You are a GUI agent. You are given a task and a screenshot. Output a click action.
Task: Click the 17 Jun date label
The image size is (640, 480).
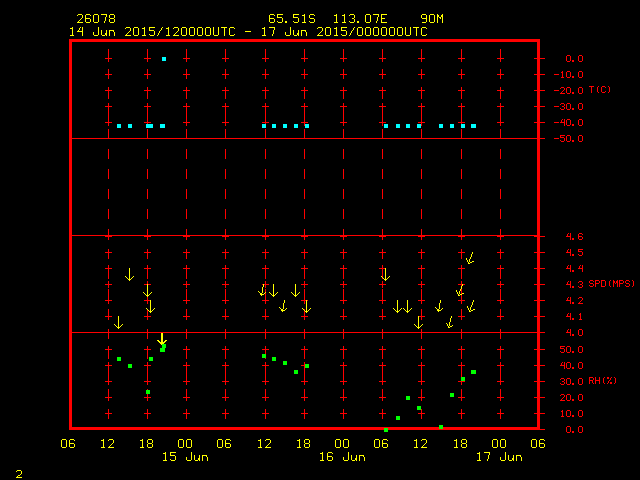(x=498, y=457)
